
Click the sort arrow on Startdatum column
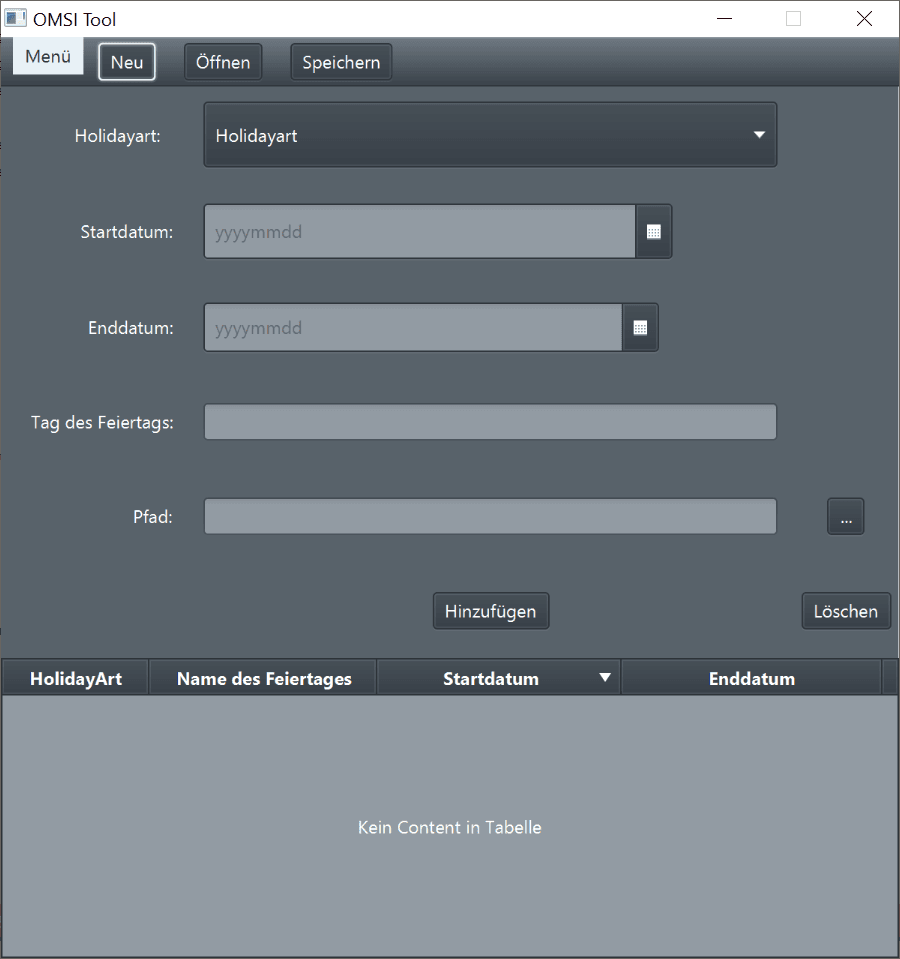coord(604,678)
